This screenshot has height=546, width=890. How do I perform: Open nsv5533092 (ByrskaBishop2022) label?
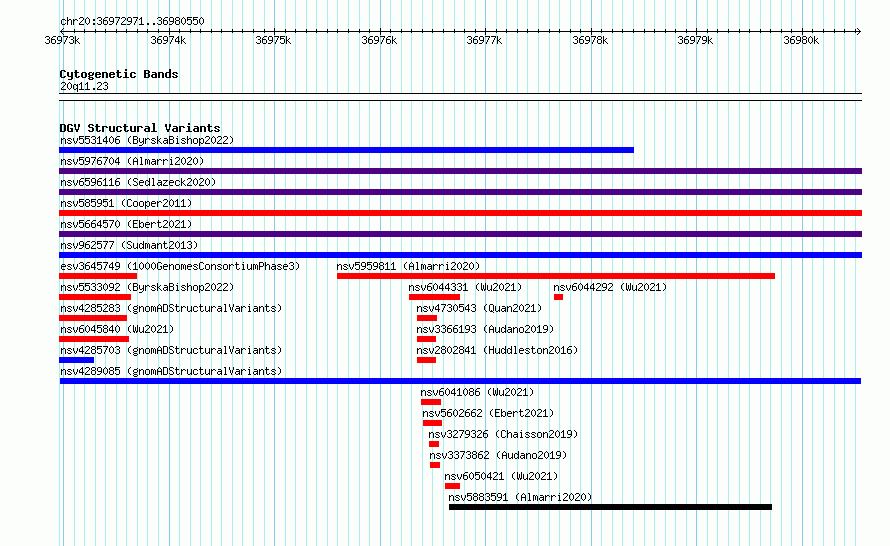tap(147, 287)
